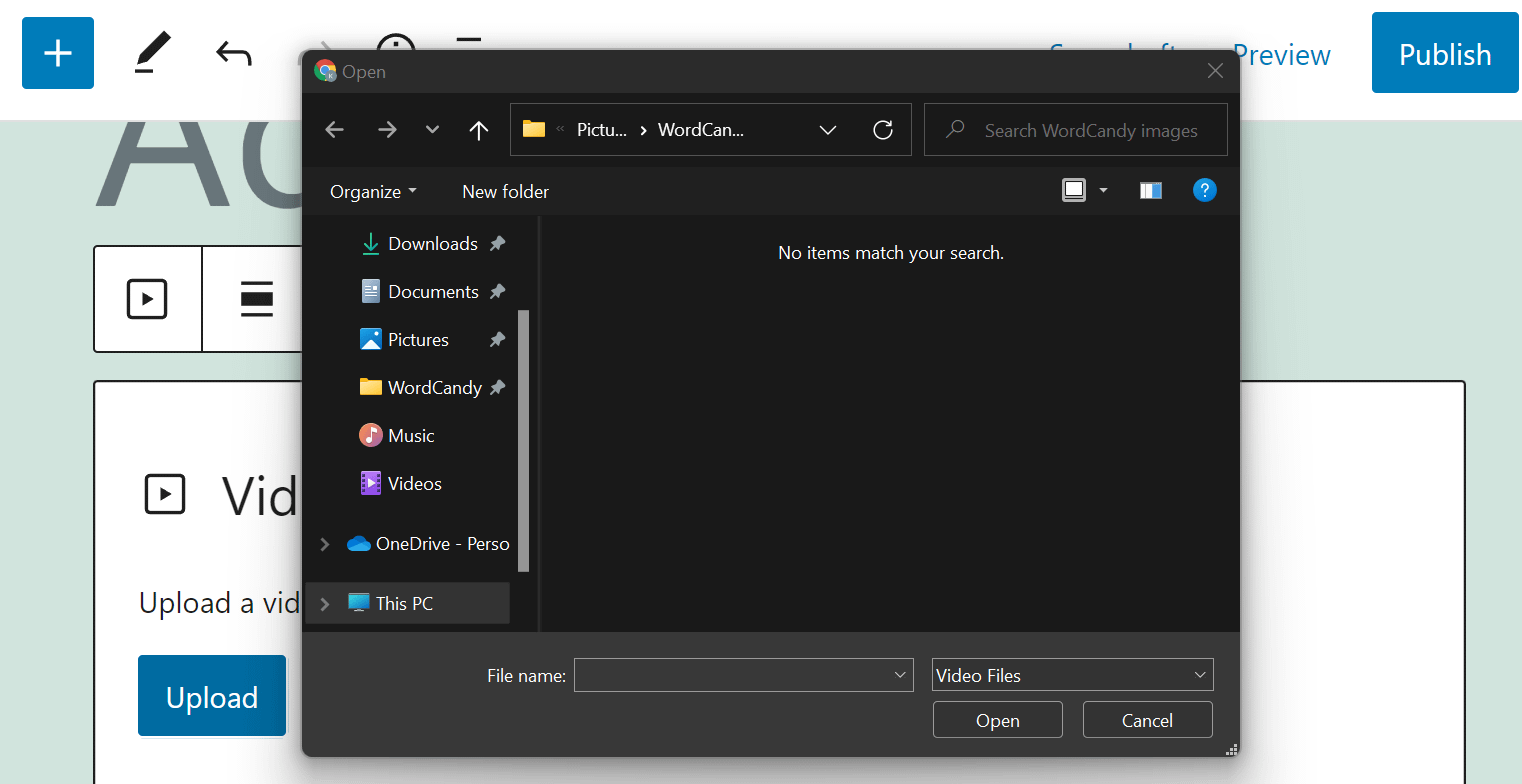The height and width of the screenshot is (784, 1522).
Task: Open the Organize menu
Action: [x=371, y=191]
